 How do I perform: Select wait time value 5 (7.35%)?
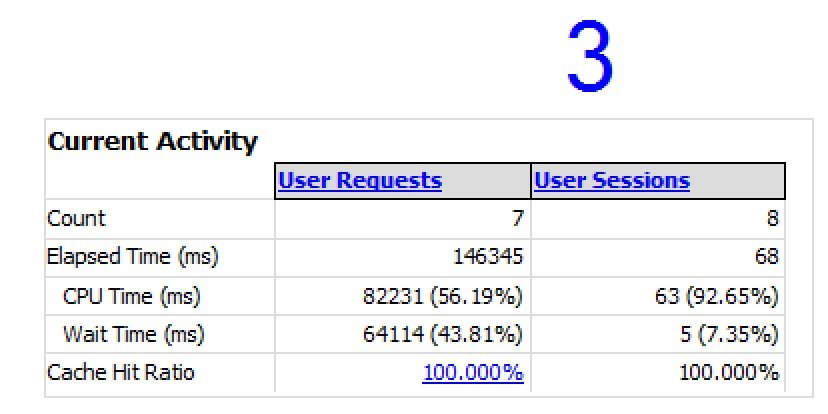pyautogui.click(x=729, y=334)
